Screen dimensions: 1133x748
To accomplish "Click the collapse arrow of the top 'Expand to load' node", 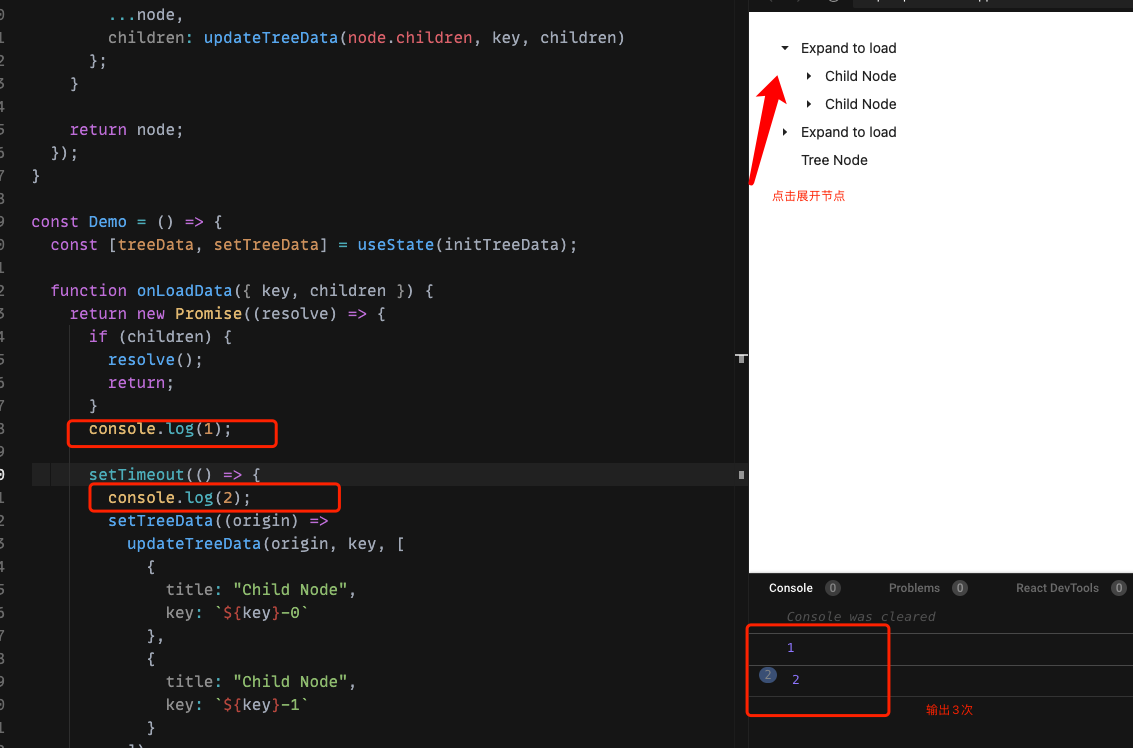I will (785, 47).
